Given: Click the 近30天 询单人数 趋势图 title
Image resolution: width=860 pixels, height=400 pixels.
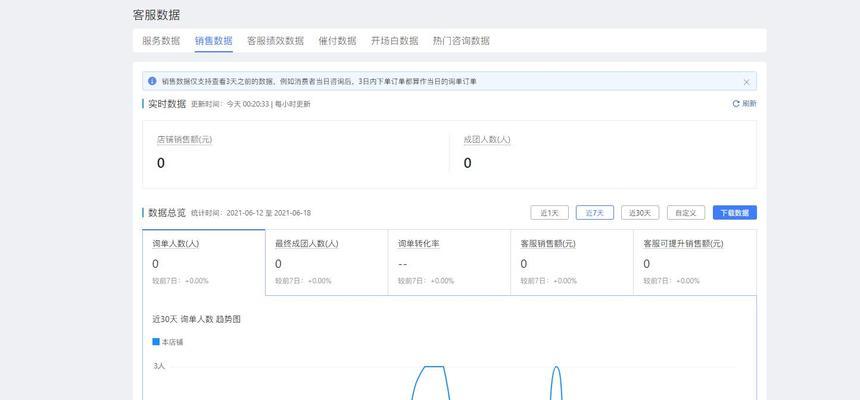Looking at the screenshot, I should (196, 319).
